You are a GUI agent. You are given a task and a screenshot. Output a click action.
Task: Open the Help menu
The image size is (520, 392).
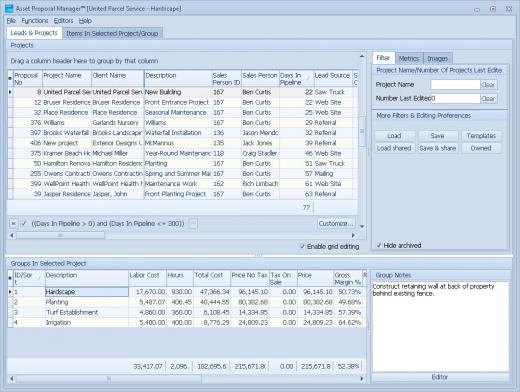85,21
